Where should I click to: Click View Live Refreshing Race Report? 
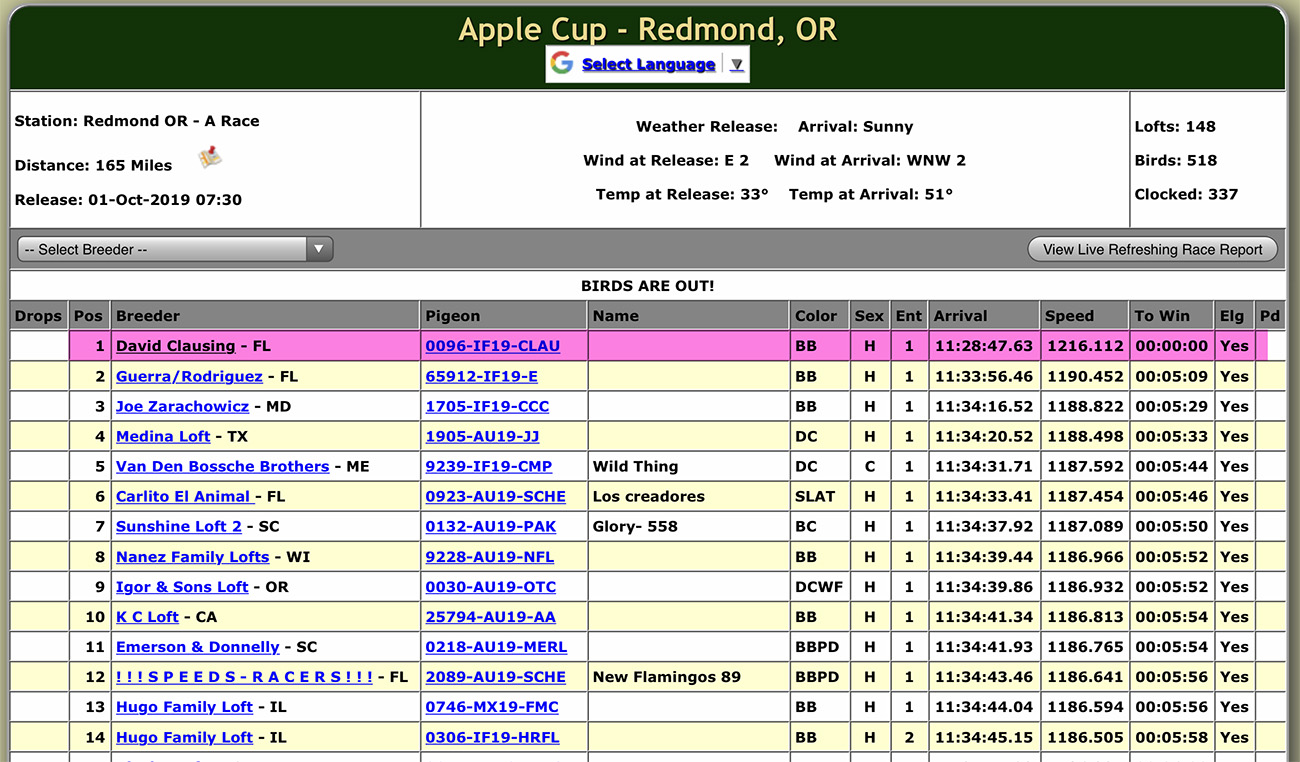(x=1152, y=250)
